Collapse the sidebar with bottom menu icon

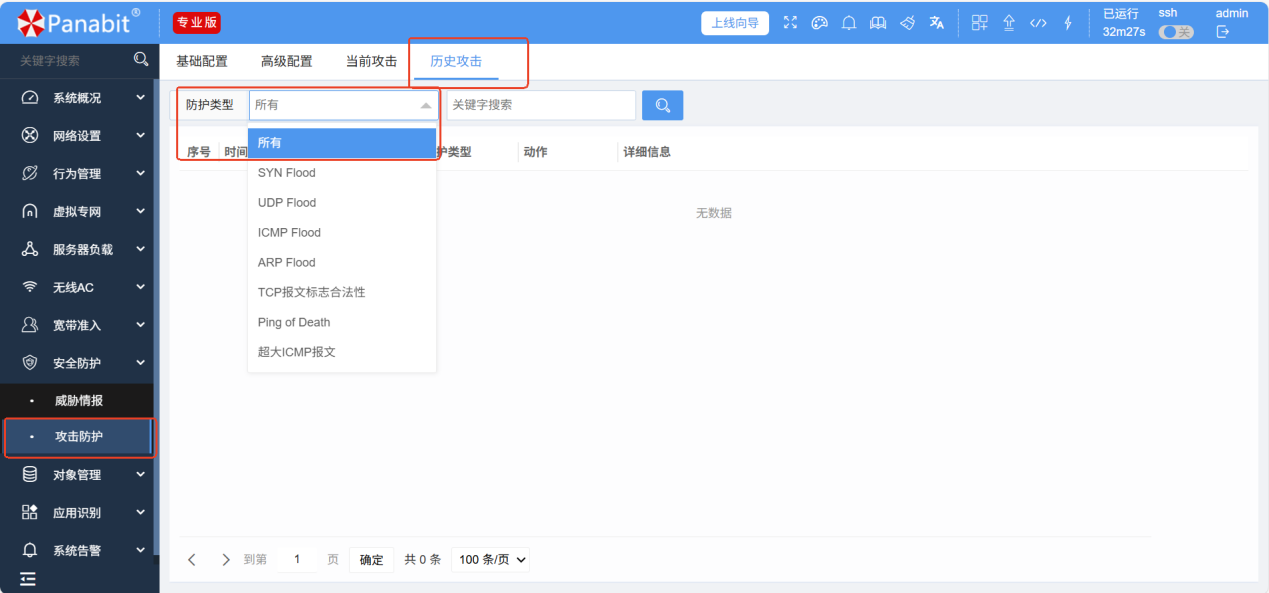click(28, 579)
